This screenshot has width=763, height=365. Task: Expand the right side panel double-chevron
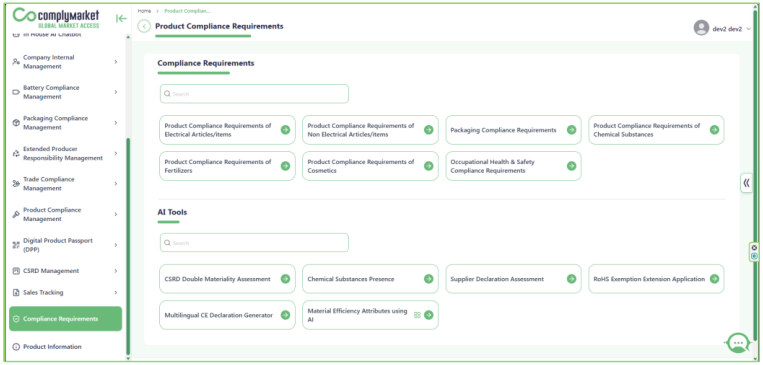pos(746,183)
